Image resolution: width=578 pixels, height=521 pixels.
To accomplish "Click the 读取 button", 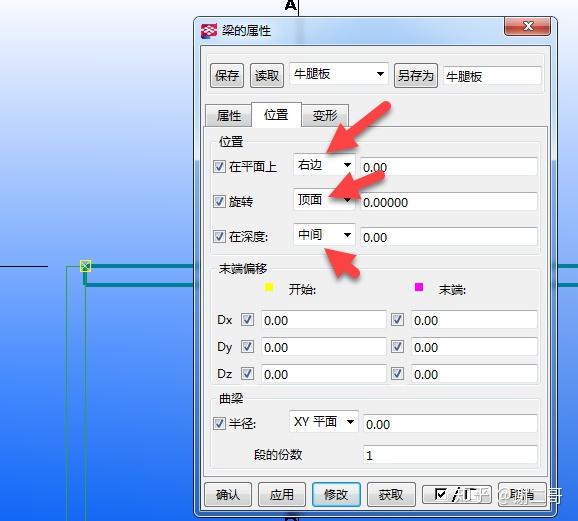I will (x=267, y=76).
